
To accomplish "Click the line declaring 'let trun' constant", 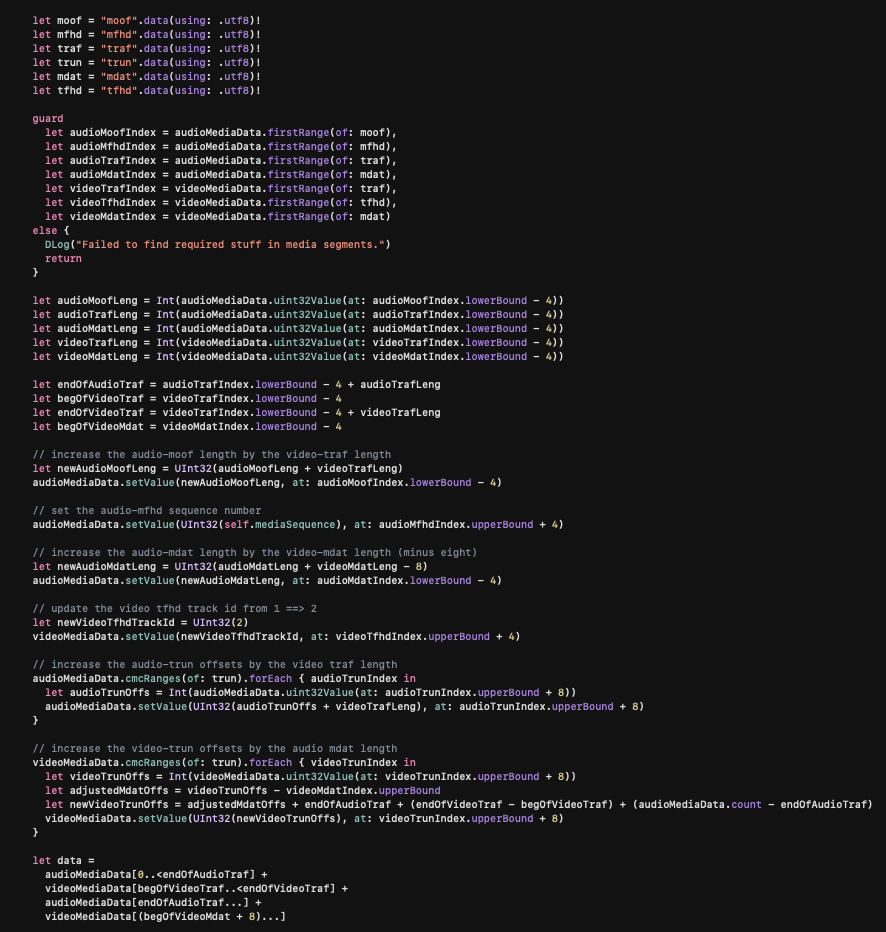I will coord(147,62).
